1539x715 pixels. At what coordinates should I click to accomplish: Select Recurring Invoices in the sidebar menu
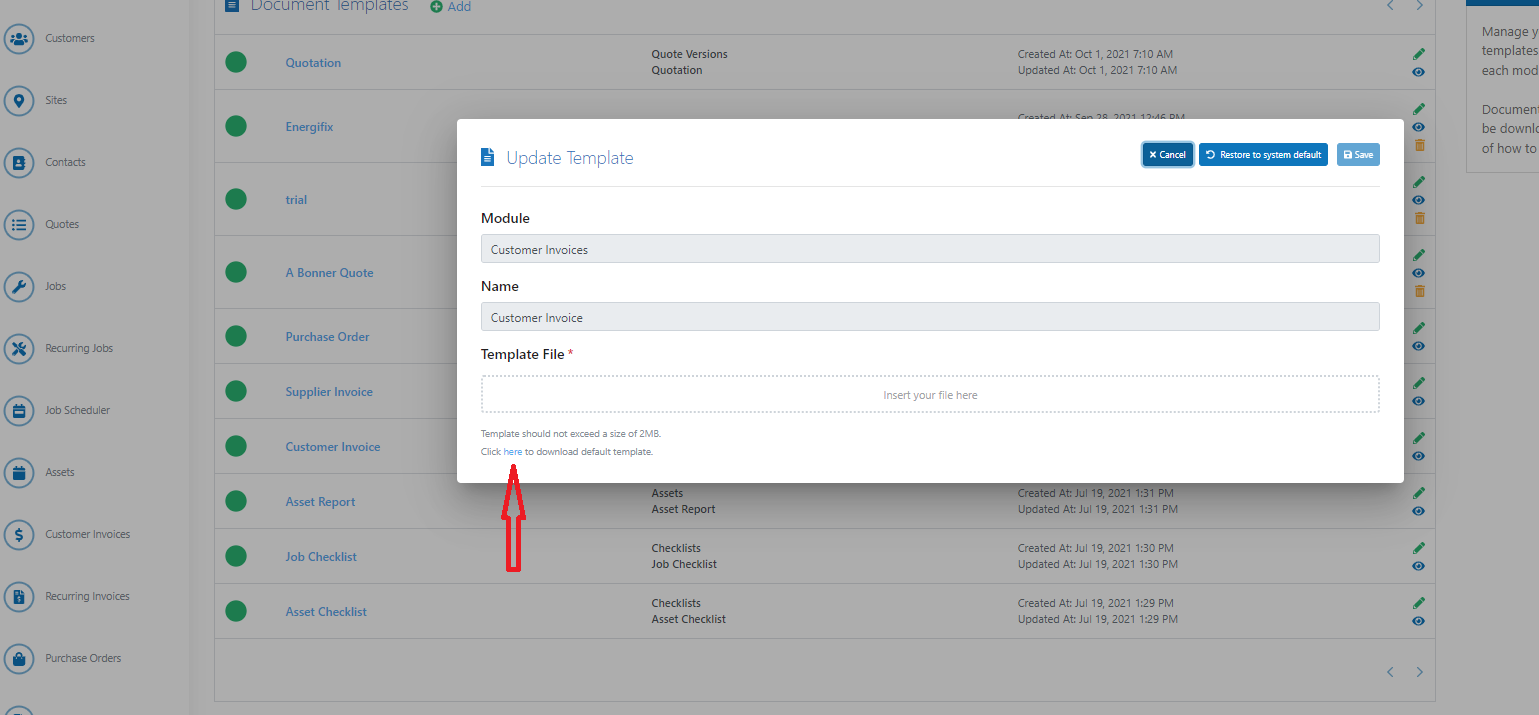(87, 597)
